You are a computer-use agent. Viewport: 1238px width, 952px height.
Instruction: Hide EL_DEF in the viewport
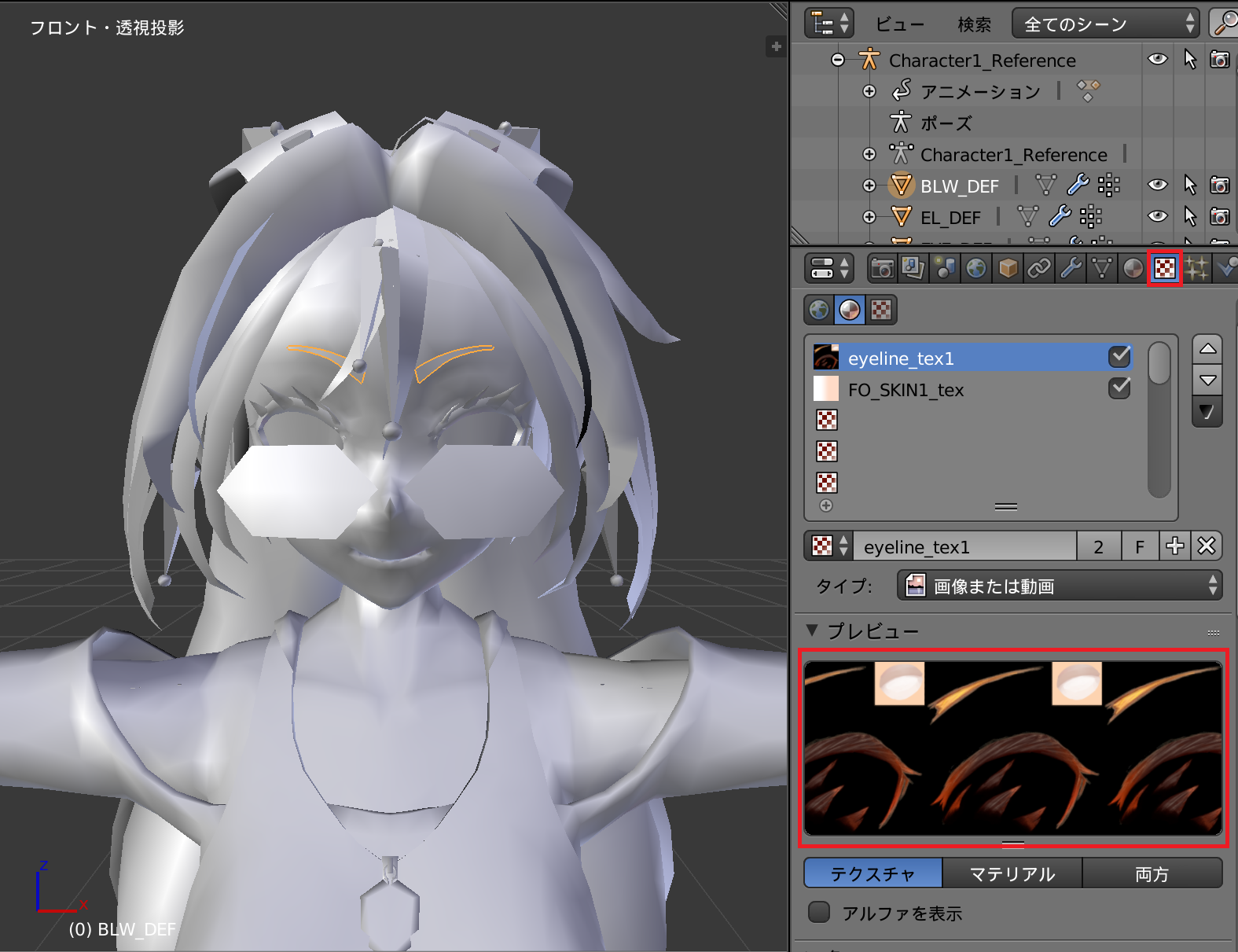coord(1157,216)
